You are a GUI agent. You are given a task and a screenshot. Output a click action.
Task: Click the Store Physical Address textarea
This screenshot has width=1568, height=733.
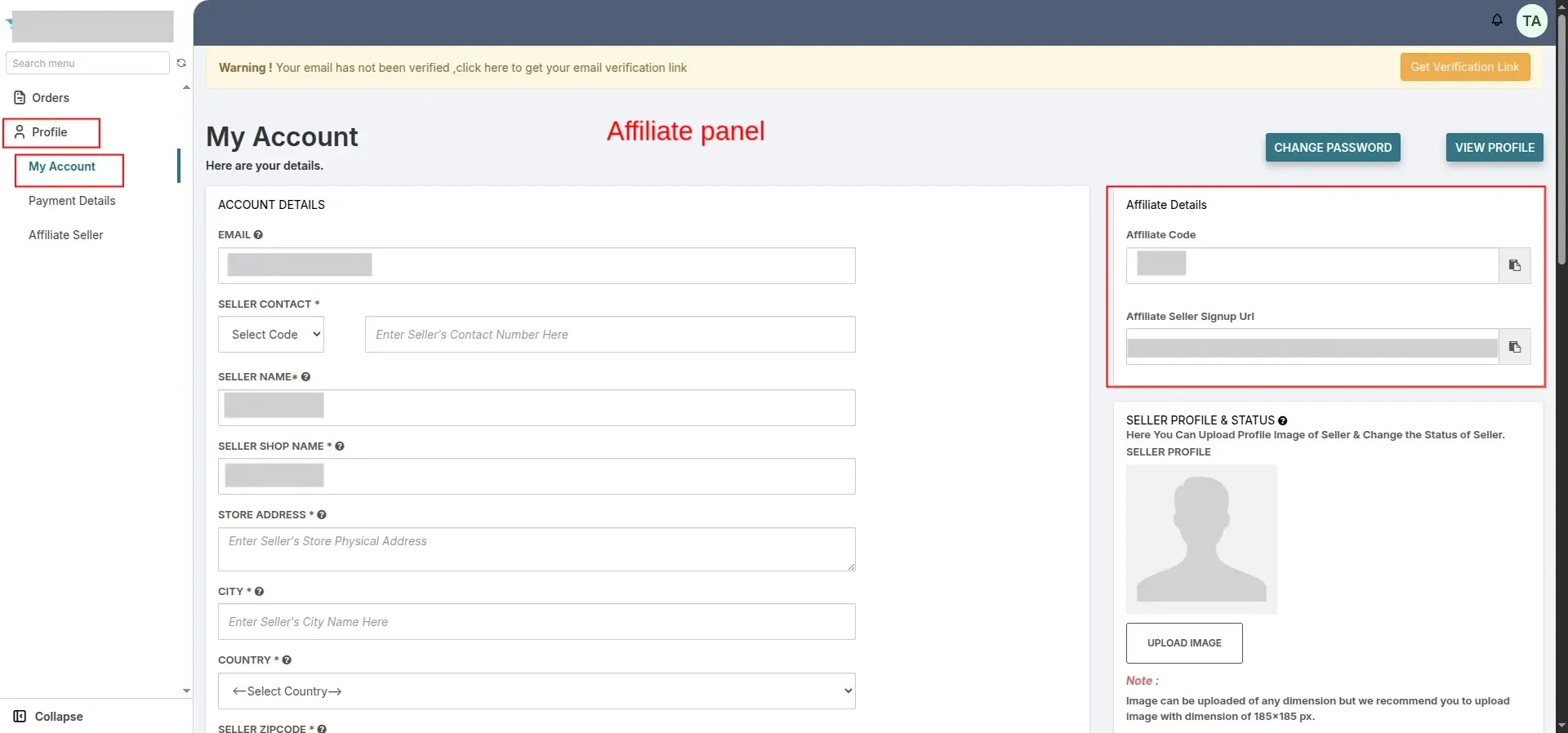(x=537, y=549)
